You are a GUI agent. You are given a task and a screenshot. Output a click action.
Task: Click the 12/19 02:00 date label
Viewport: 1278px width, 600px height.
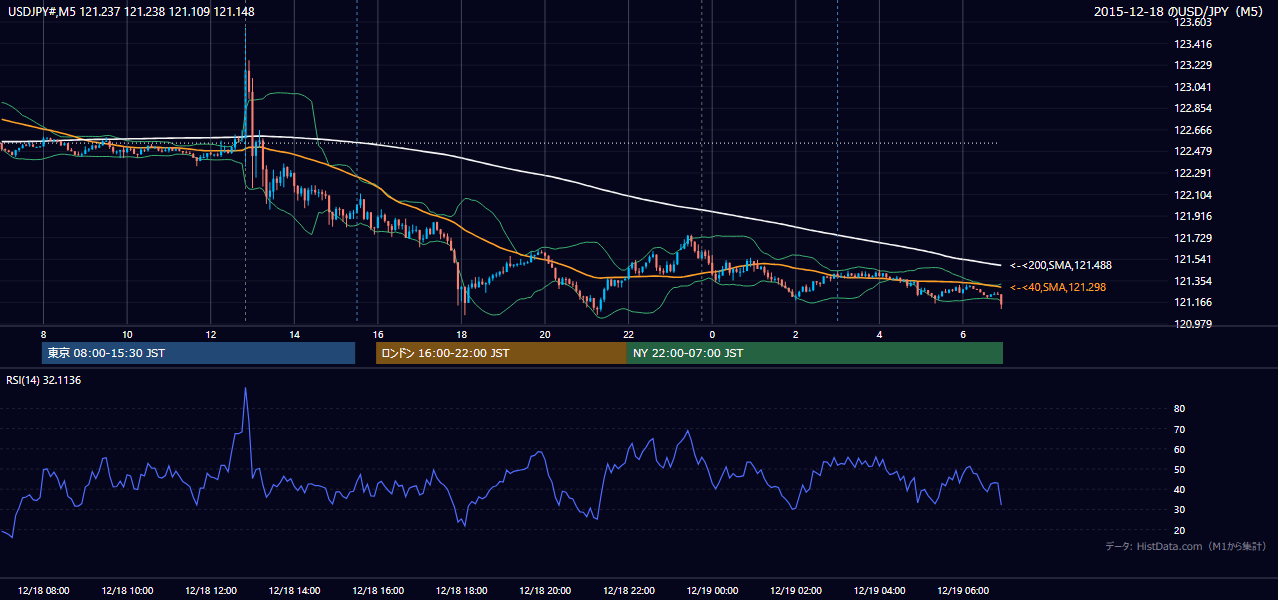796,591
